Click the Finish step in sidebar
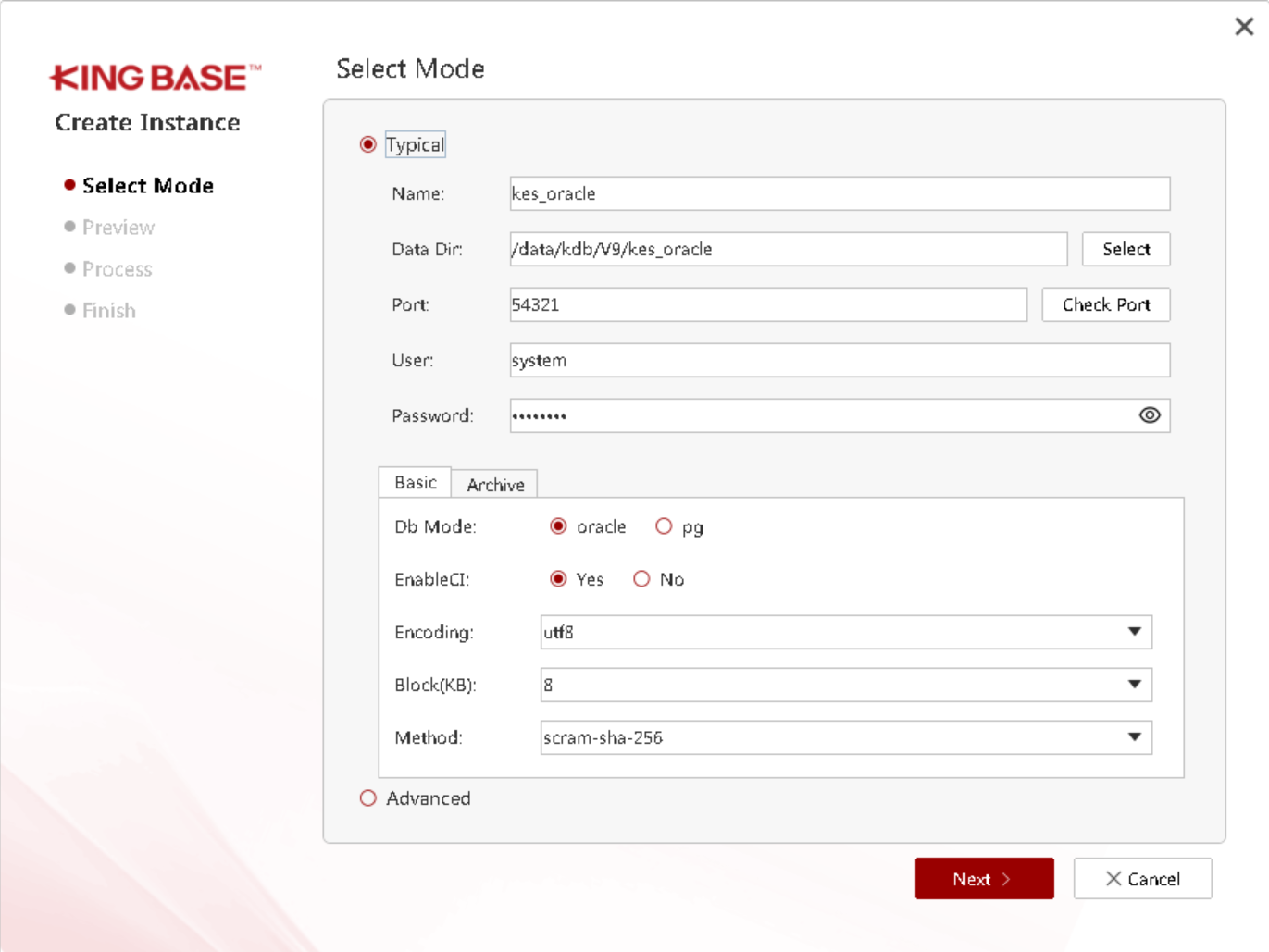This screenshot has width=1269, height=952. coord(109,311)
